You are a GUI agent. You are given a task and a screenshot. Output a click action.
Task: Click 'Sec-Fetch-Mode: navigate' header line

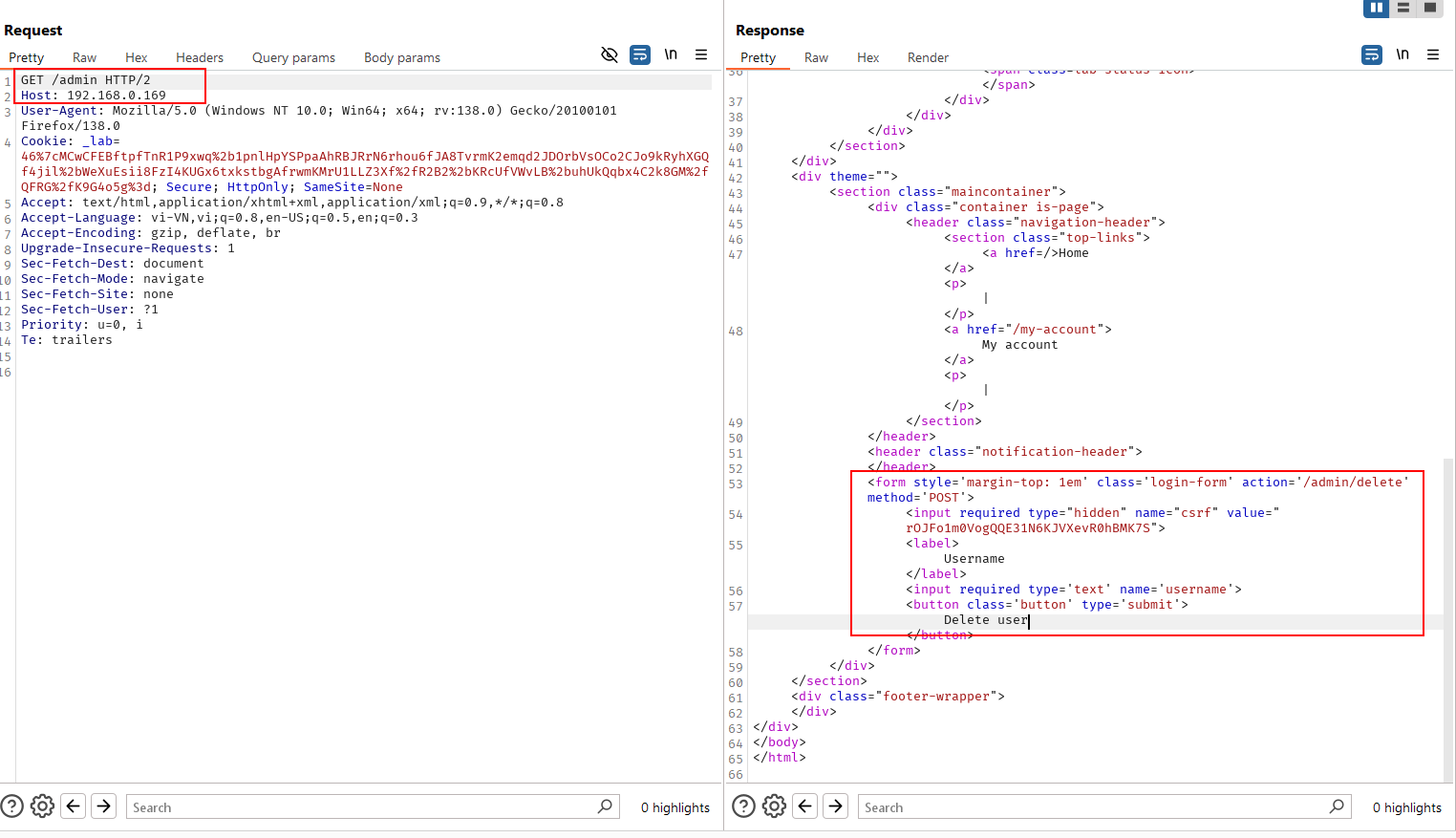click(x=113, y=279)
